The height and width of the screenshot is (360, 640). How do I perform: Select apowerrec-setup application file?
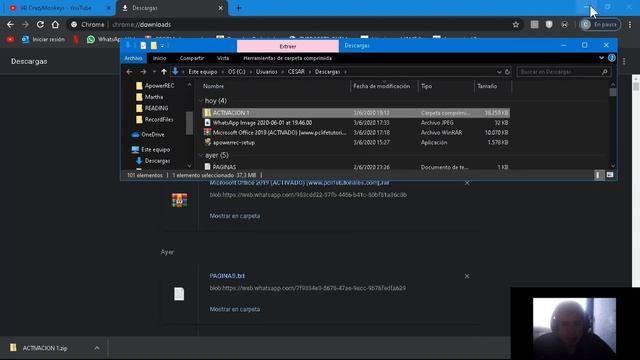[356, 142]
